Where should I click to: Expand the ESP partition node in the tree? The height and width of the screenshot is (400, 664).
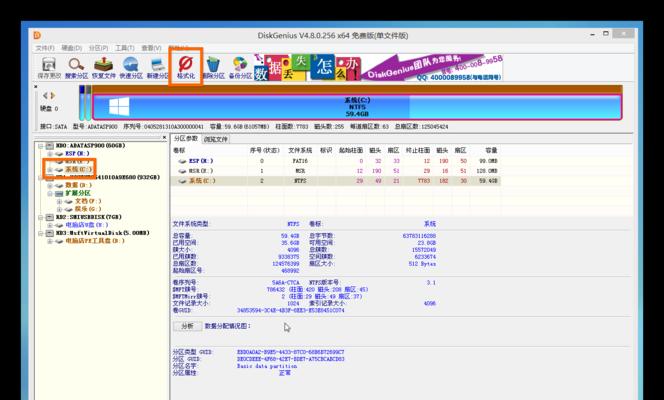pyautogui.click(x=50, y=154)
